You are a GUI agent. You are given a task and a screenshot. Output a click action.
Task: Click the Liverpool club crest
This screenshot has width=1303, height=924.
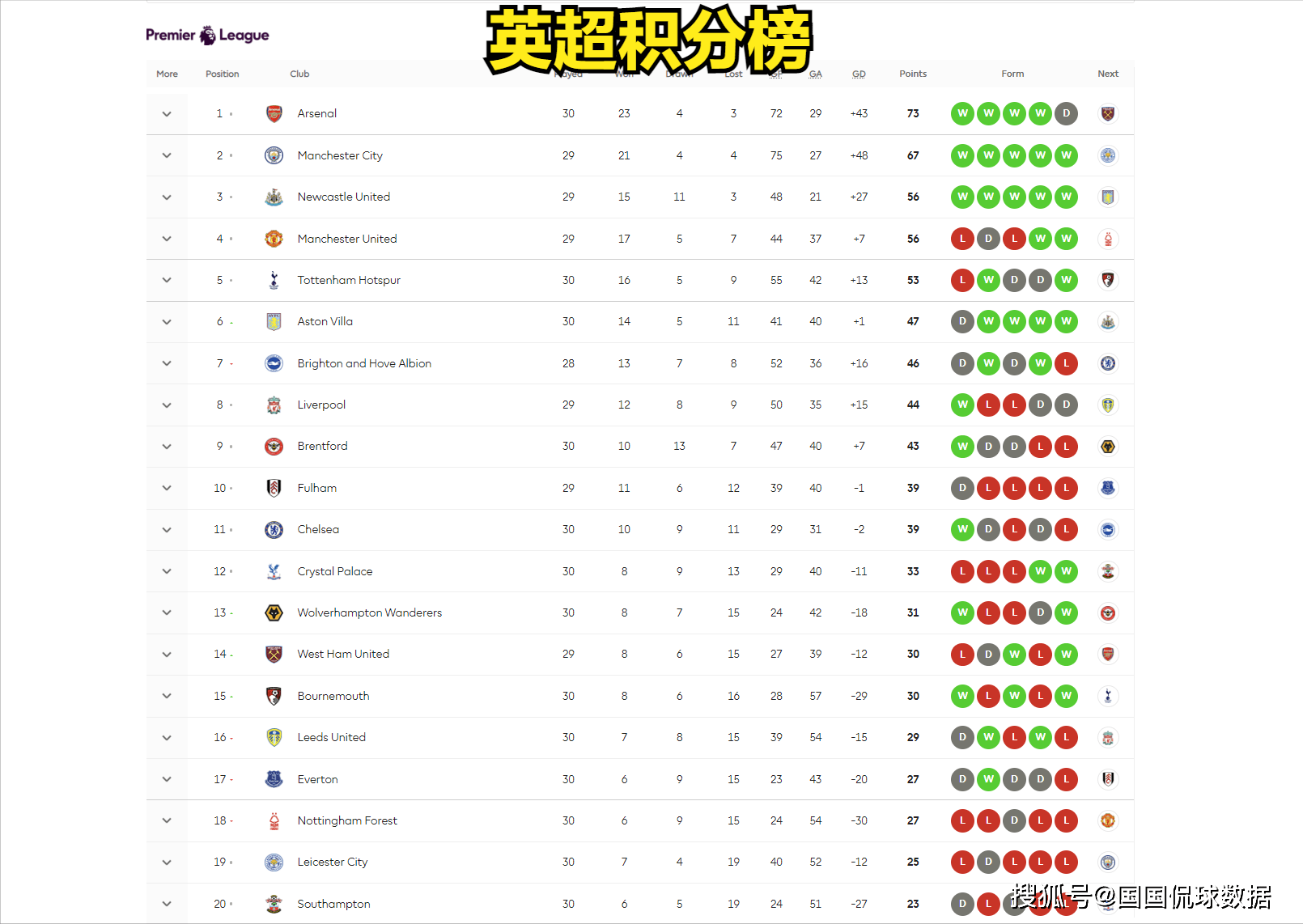pos(274,405)
